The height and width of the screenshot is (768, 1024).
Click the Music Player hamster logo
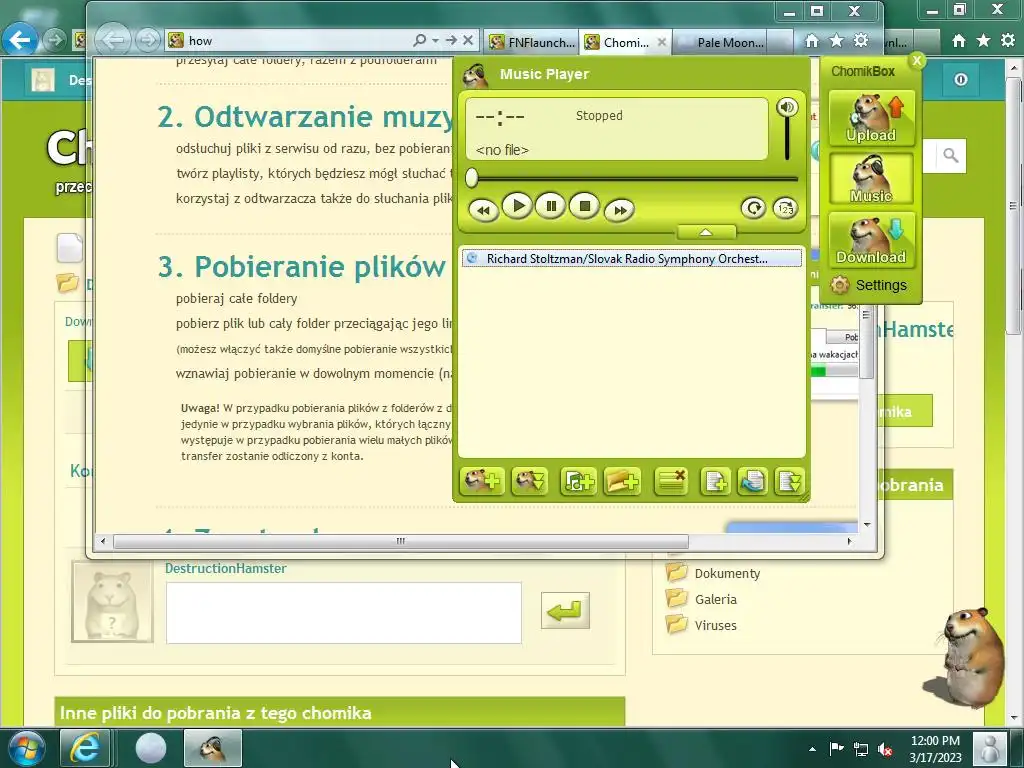(476, 76)
